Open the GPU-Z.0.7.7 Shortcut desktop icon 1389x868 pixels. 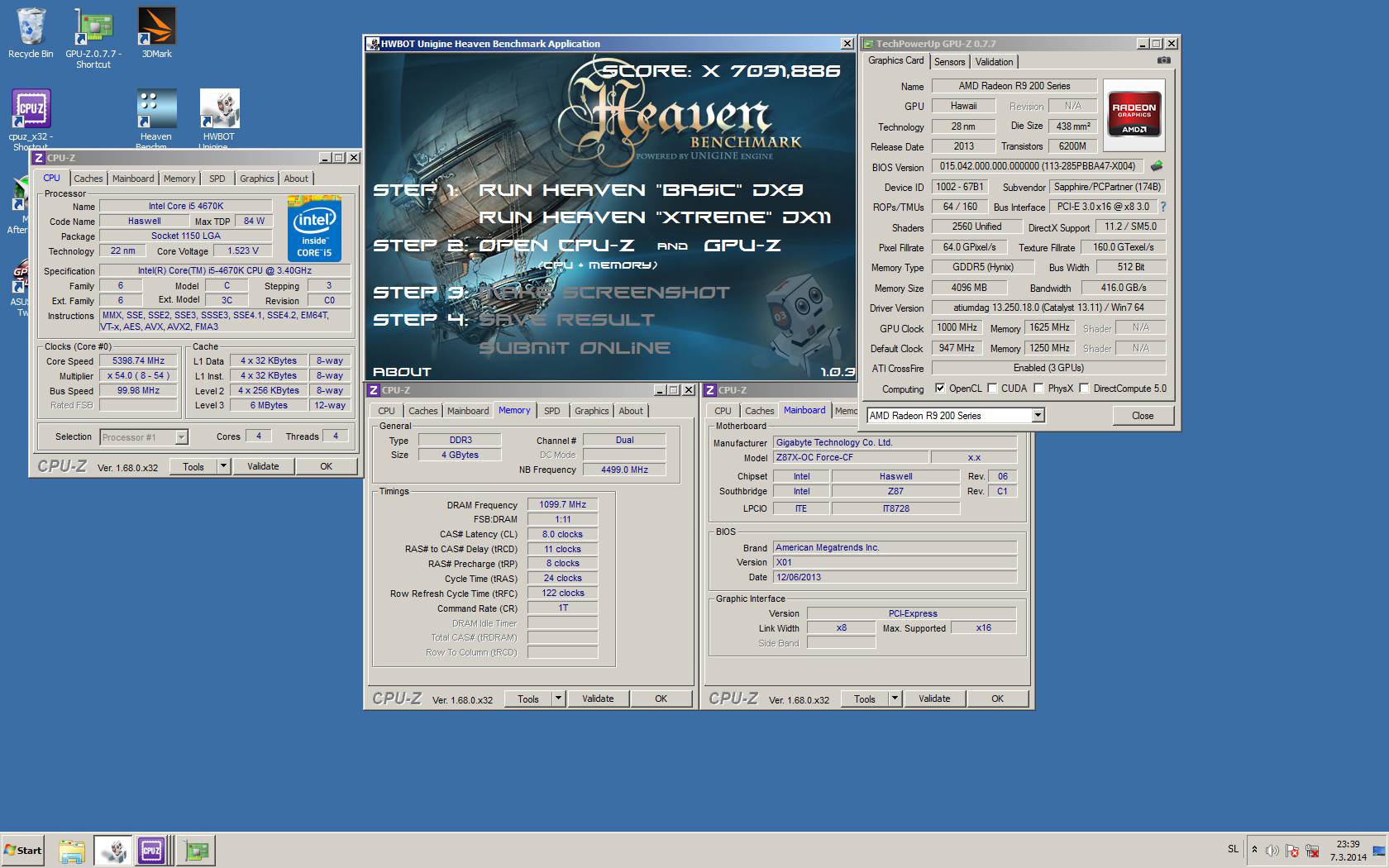[x=93, y=37]
